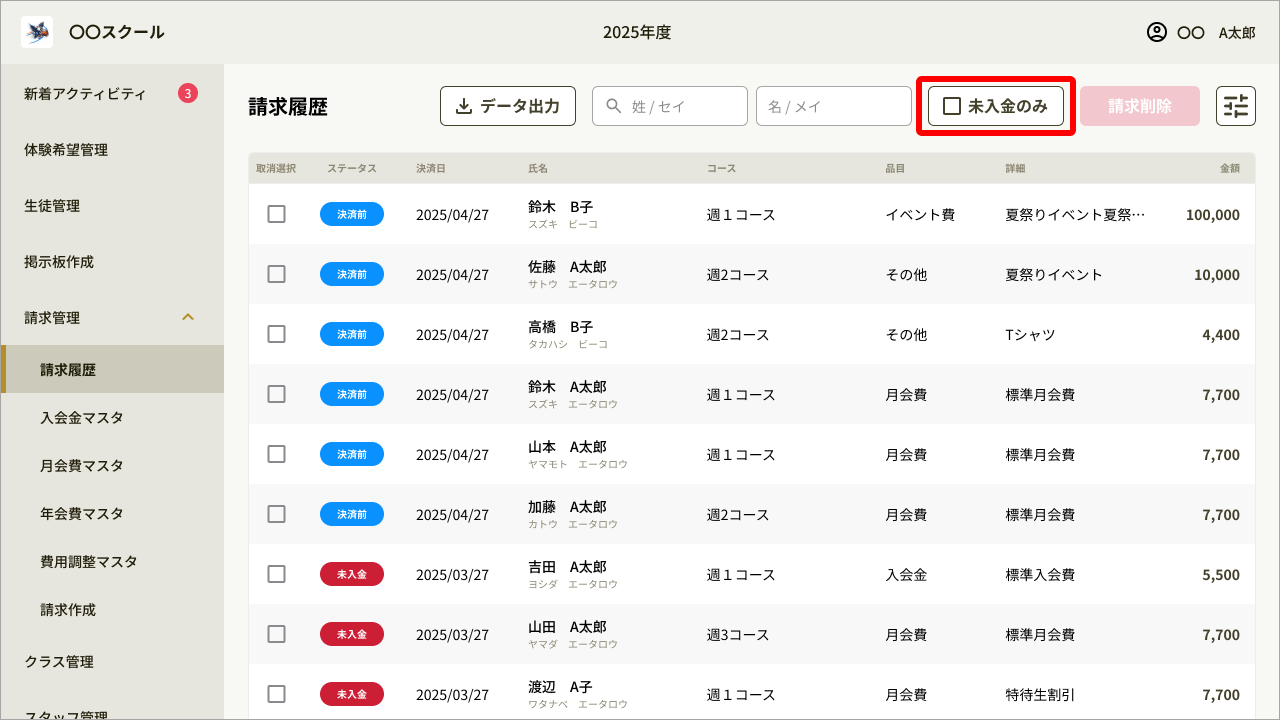1280x720 pixels.
Task: Click the 未入金 badge for 渡辺 A子
Action: 352,694
